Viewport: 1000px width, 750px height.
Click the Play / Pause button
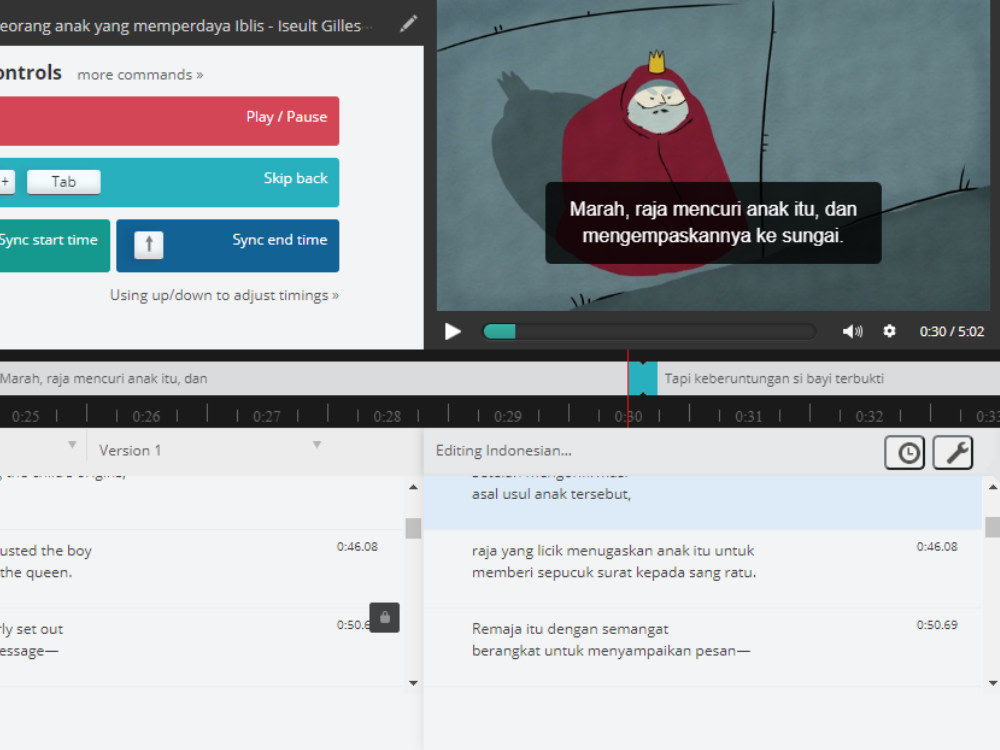point(169,121)
